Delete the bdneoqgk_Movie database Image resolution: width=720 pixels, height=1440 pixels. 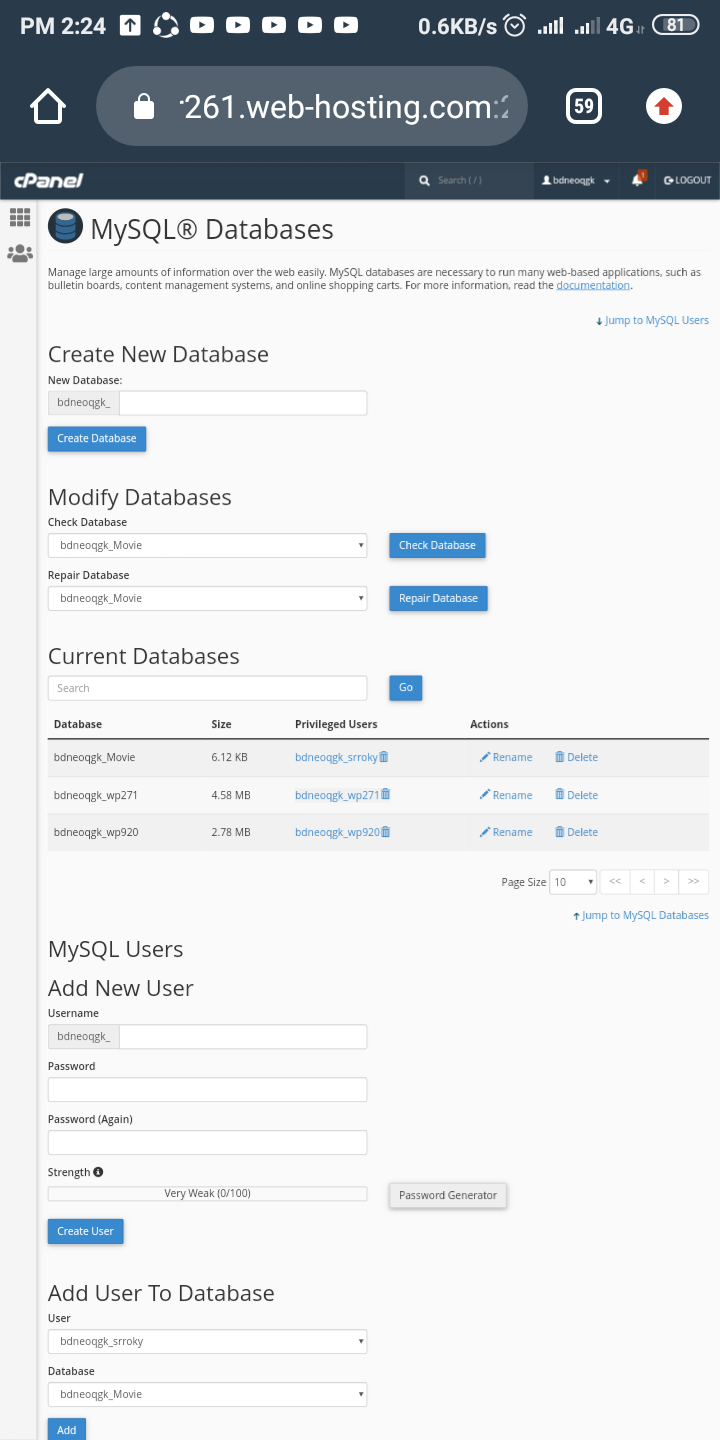pyautogui.click(x=576, y=757)
